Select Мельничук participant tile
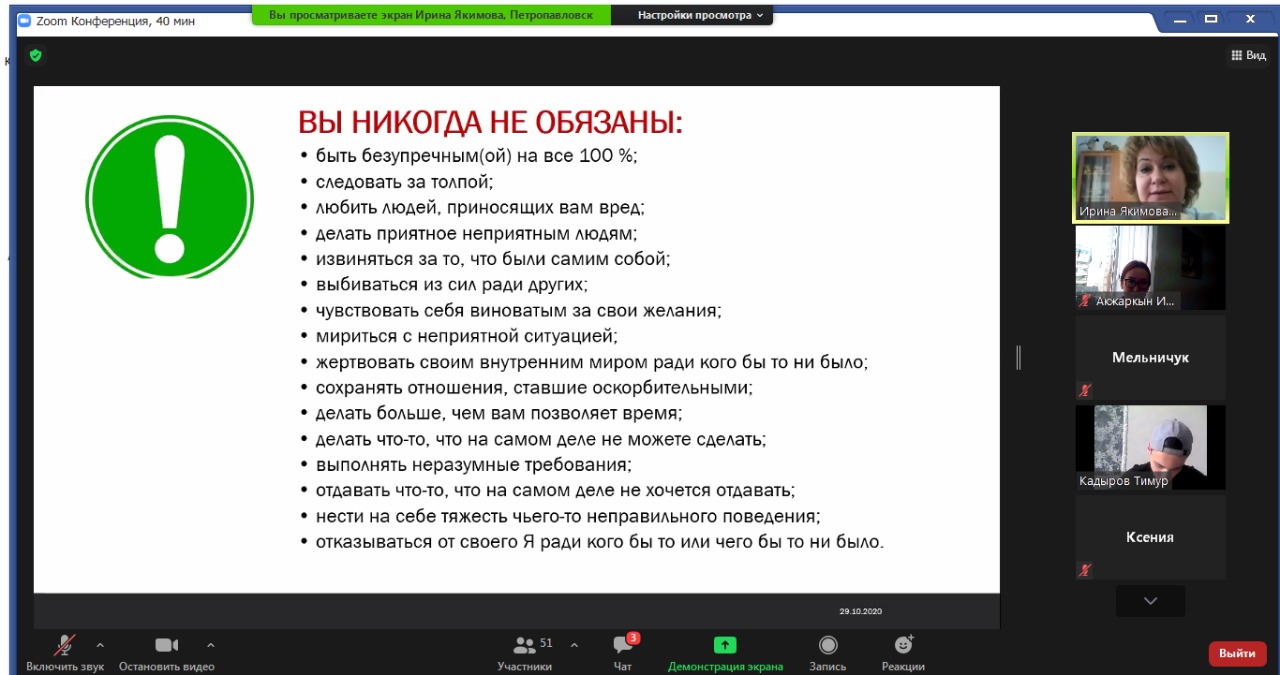Image resolution: width=1280 pixels, height=675 pixels. pyautogui.click(x=1151, y=357)
